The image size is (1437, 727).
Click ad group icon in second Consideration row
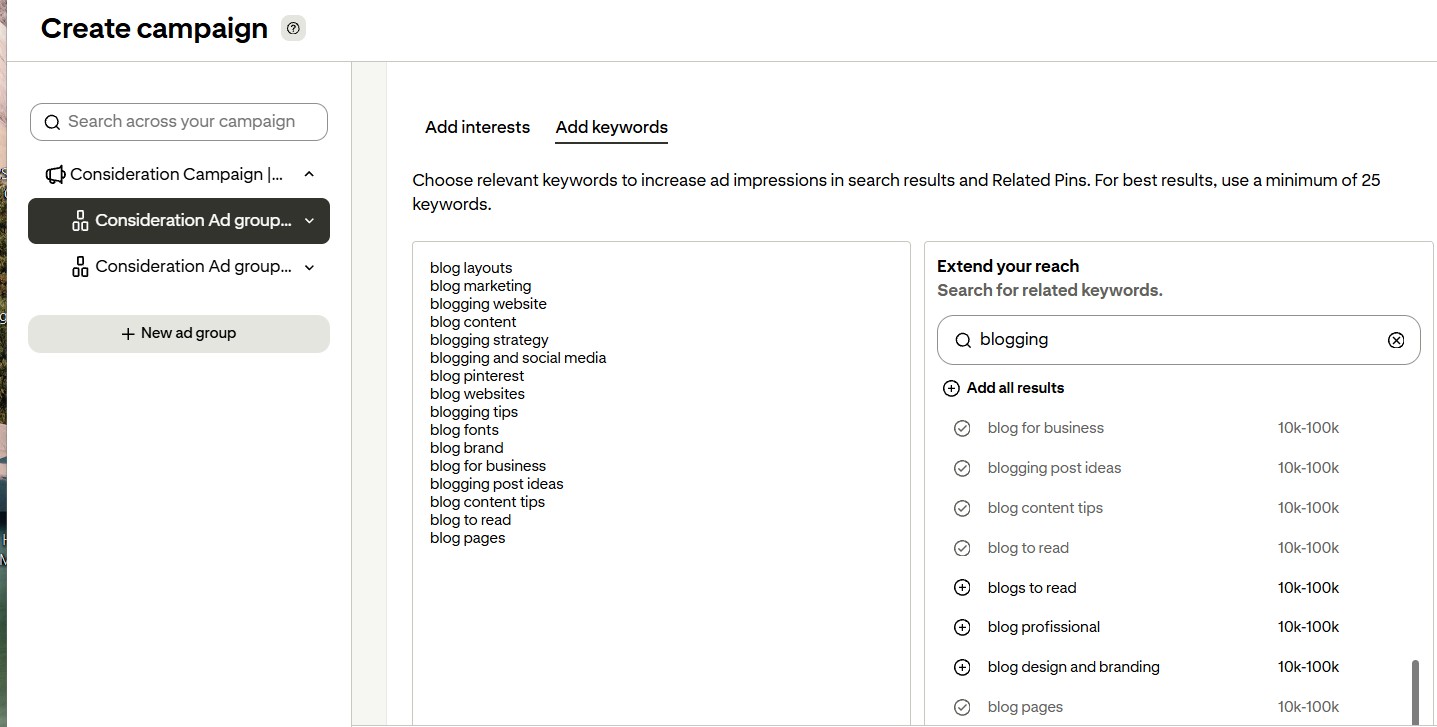(80, 267)
